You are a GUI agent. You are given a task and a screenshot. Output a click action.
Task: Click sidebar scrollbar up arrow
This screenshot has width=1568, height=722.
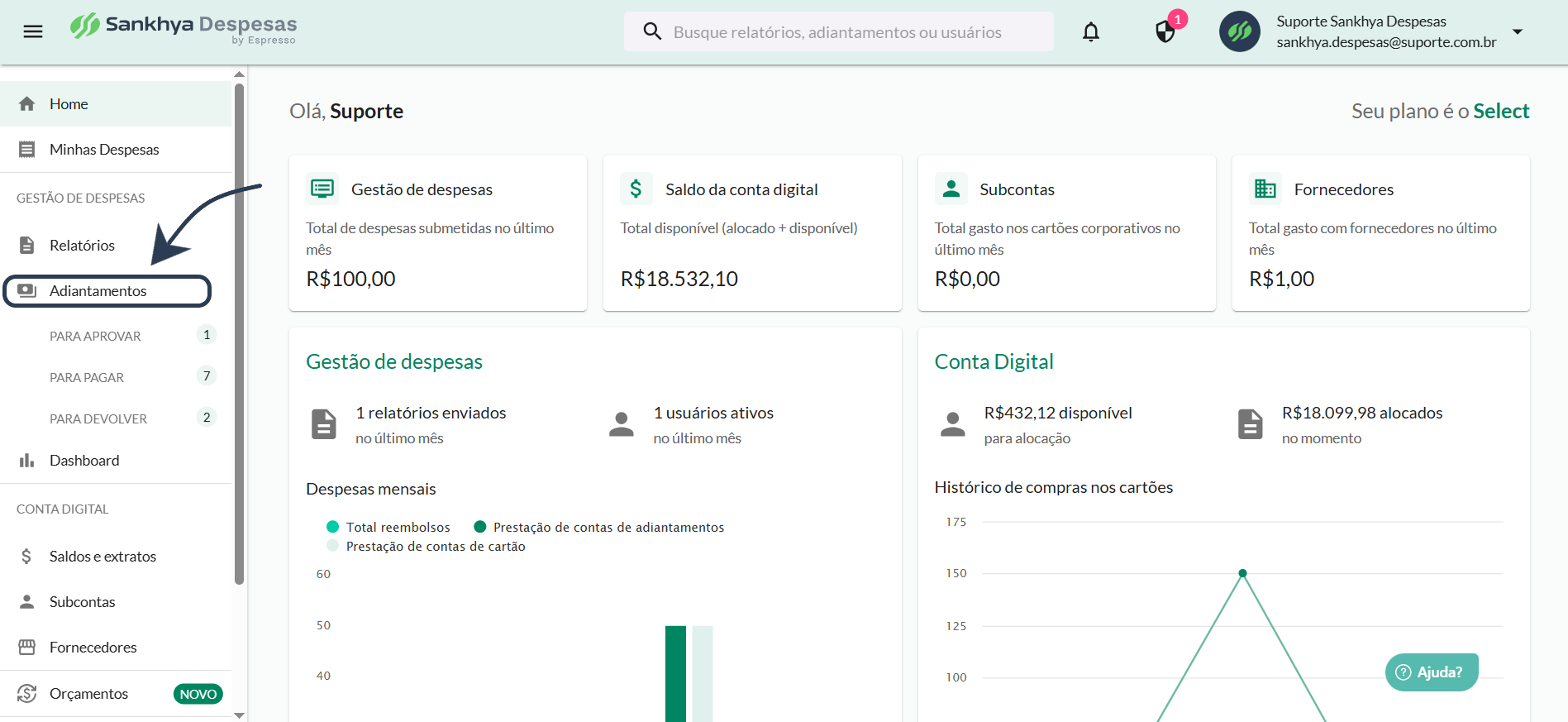pos(239,74)
